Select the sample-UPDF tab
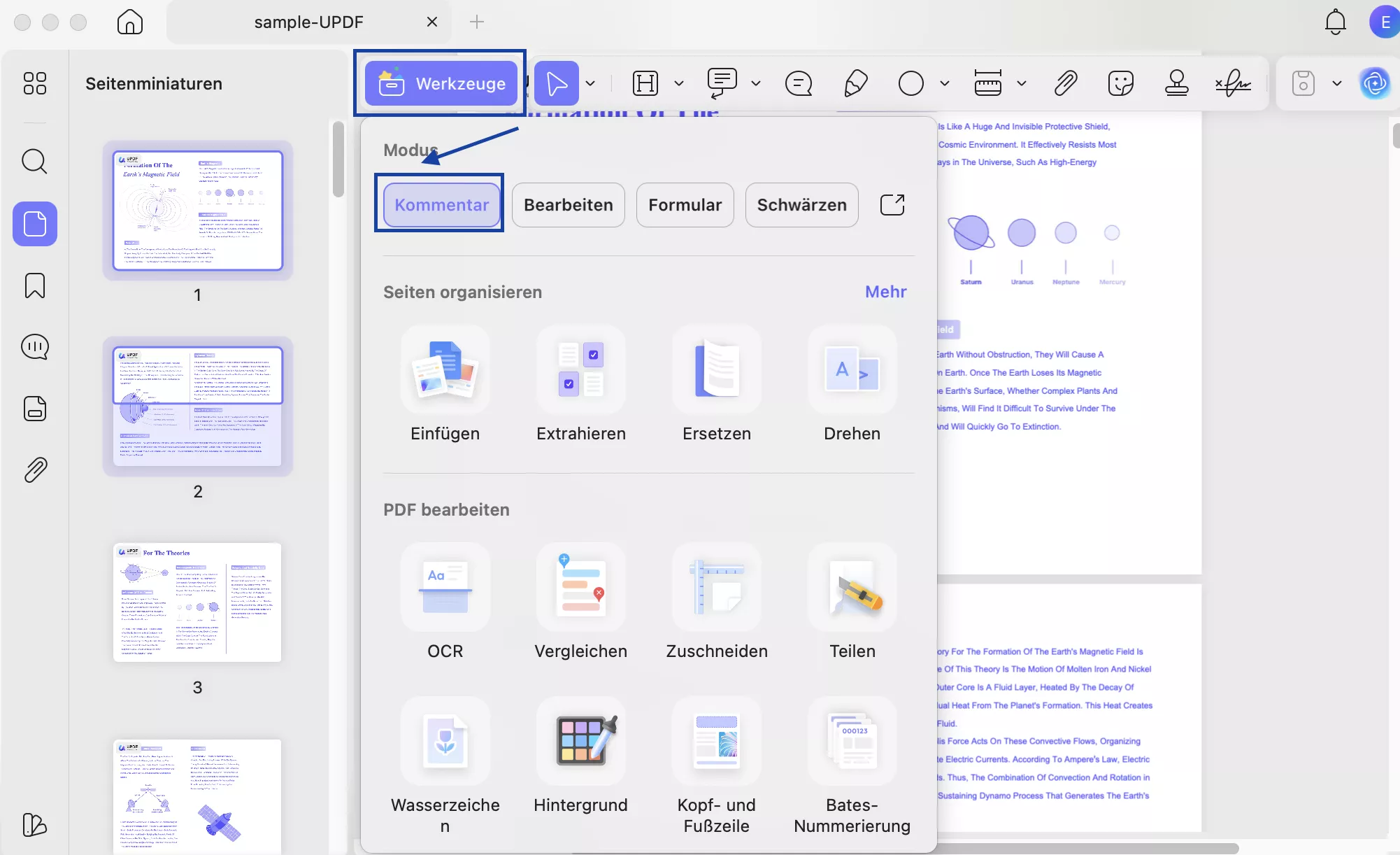Image resolution: width=1400 pixels, height=855 pixels. (308, 22)
